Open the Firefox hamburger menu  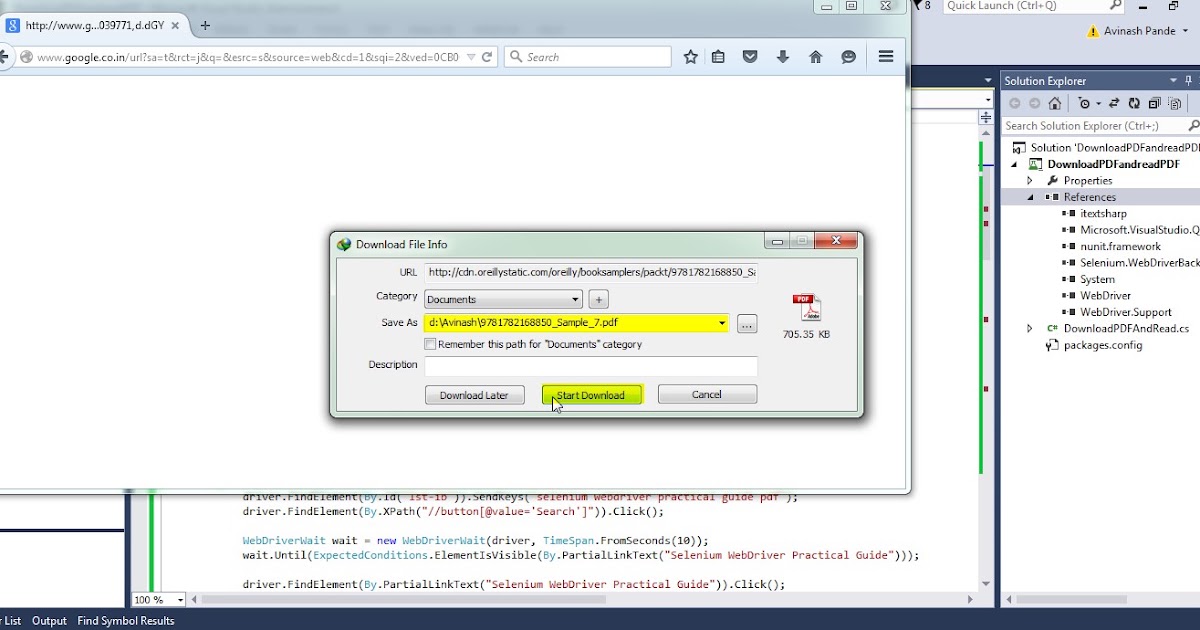(885, 57)
